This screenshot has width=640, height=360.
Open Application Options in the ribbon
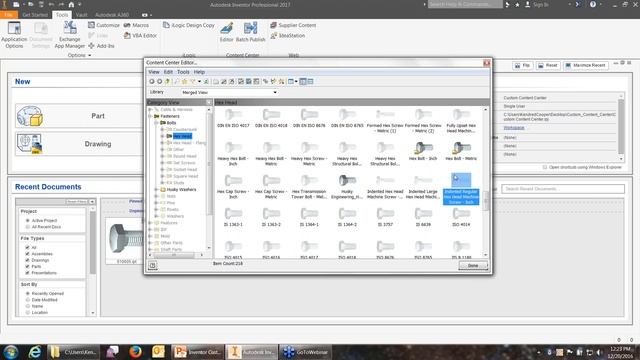click(14, 34)
